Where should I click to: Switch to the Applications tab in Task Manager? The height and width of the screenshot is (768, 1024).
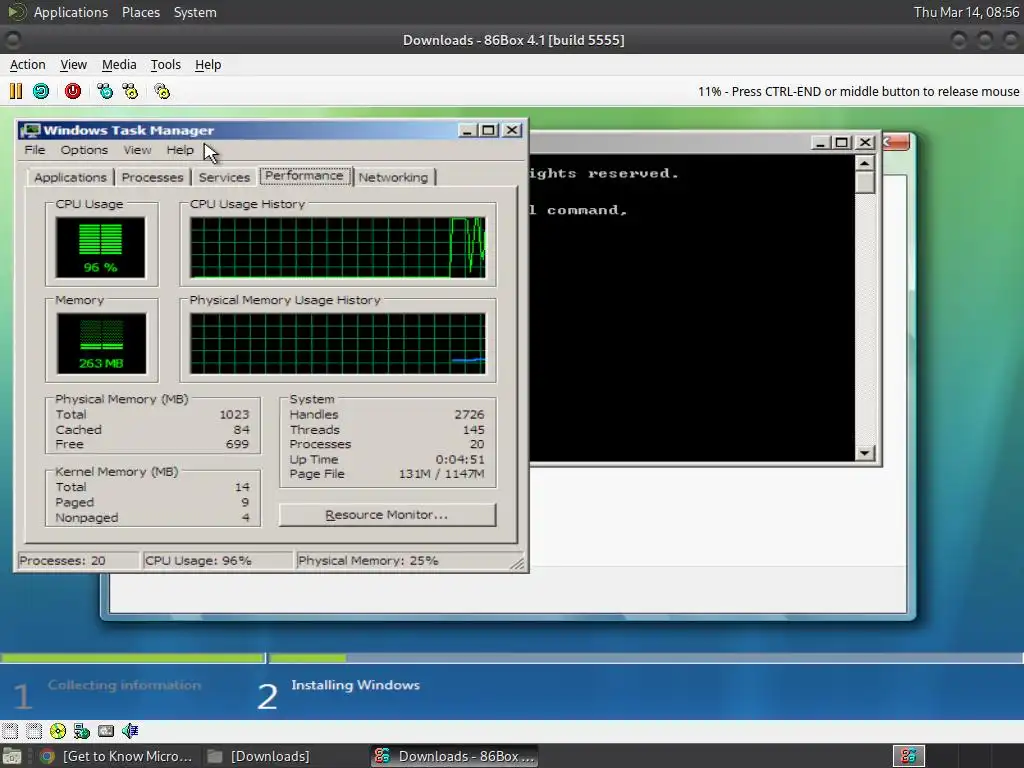click(70, 178)
